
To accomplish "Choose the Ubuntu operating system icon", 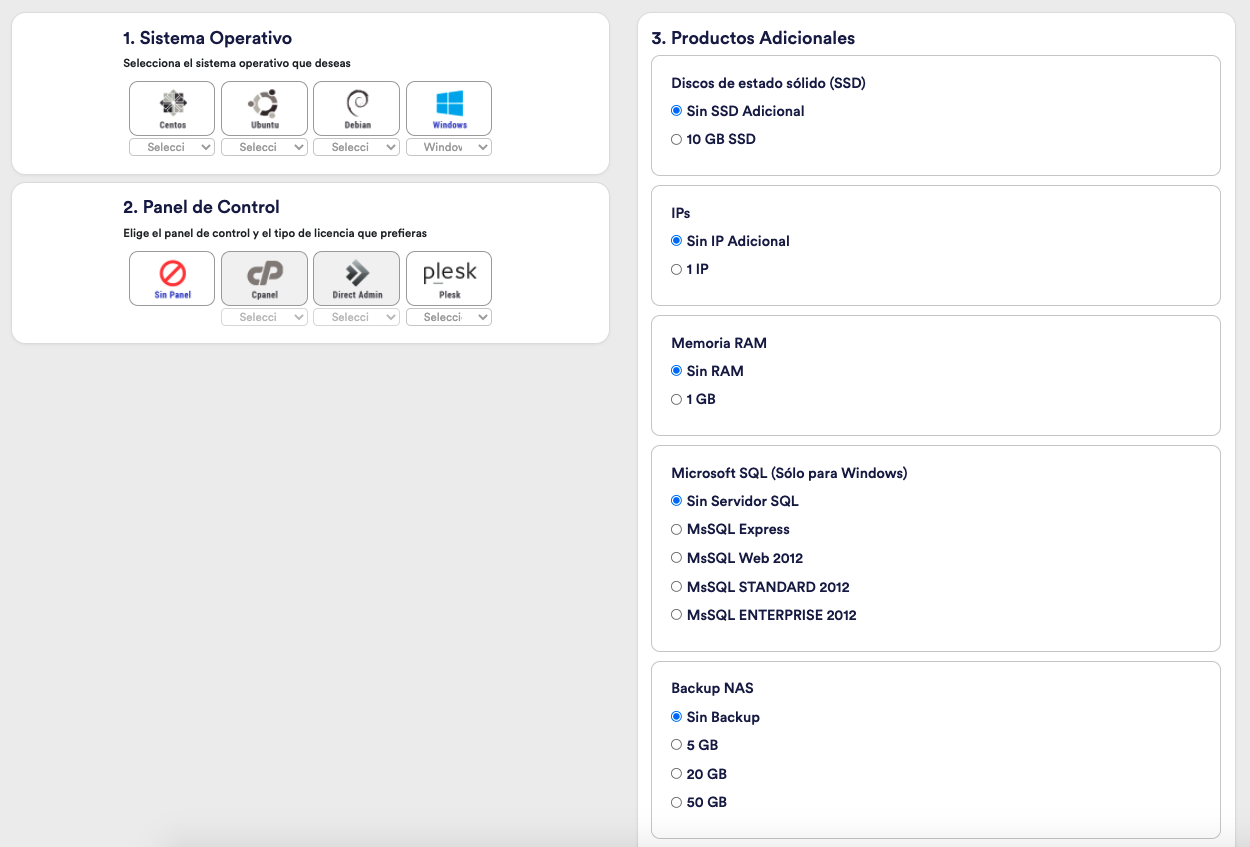I will point(264,108).
